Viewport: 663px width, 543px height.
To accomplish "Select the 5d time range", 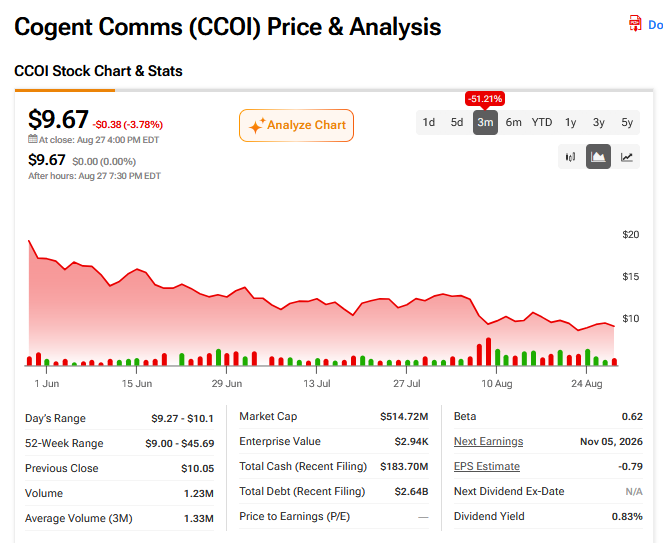I will point(457,123).
